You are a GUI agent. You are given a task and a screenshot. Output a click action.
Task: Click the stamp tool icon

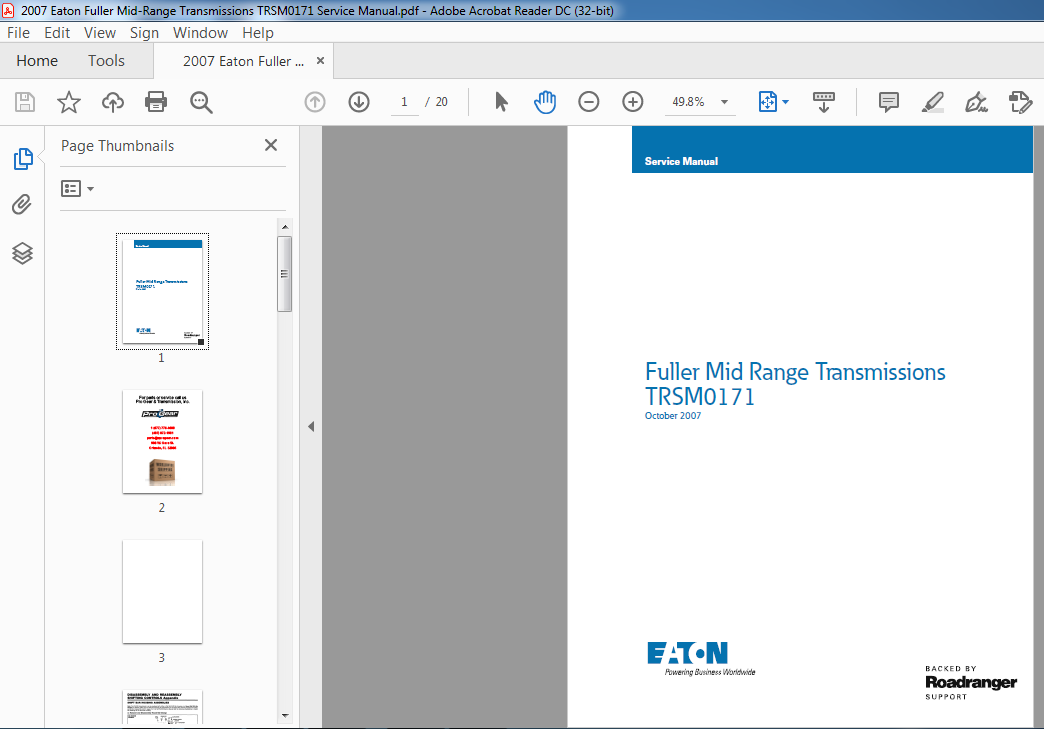coord(1020,102)
